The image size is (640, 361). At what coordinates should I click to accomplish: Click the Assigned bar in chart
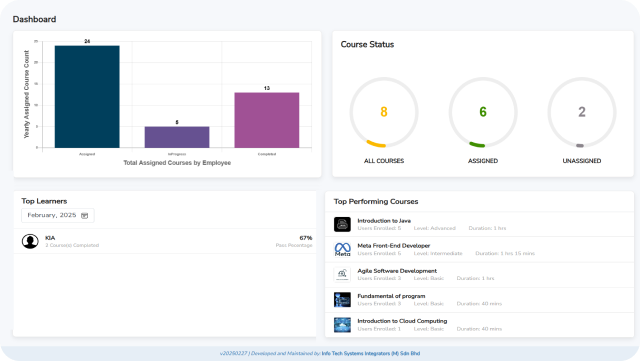pyautogui.click(x=87, y=96)
